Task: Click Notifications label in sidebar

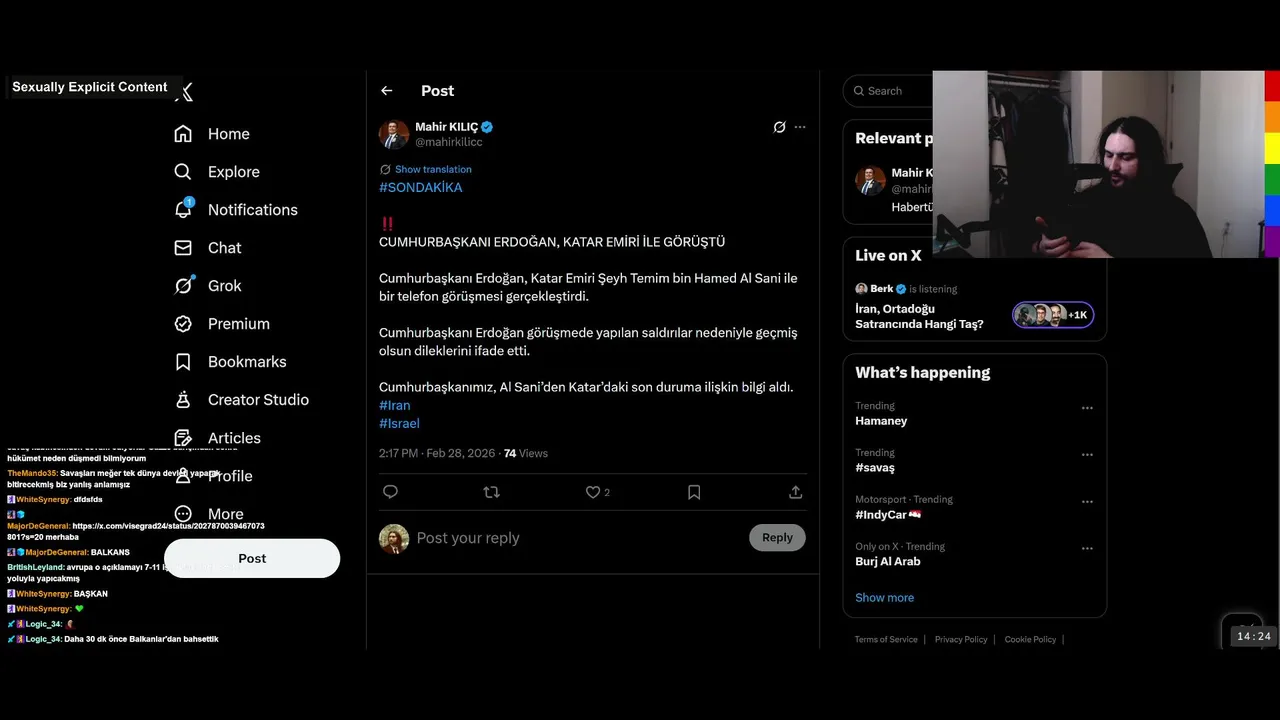Action: [253, 210]
